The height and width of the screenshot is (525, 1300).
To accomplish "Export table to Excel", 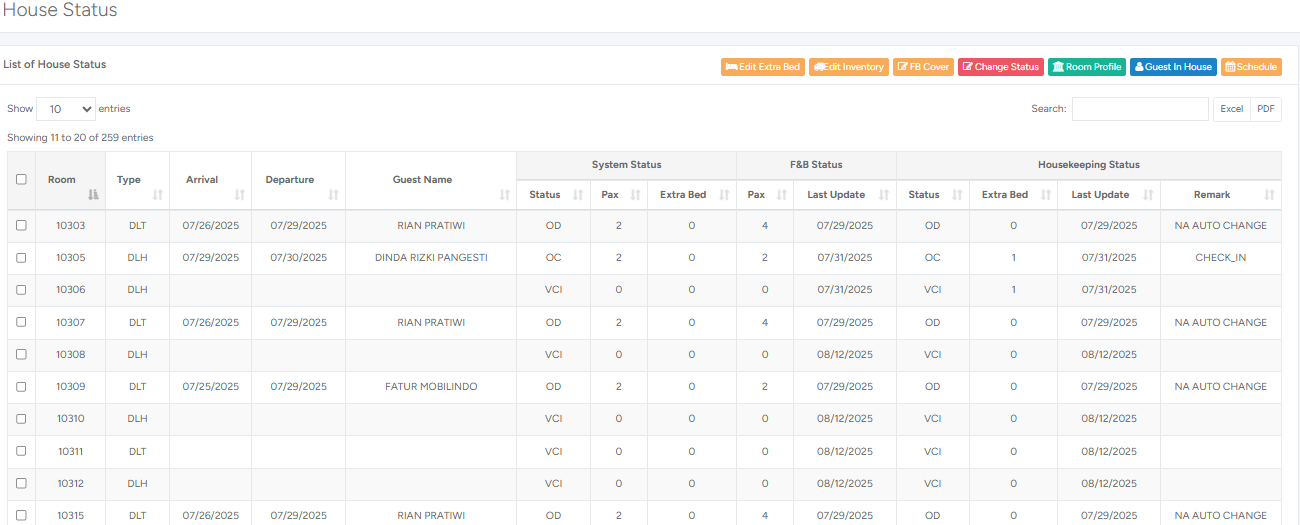I will (x=1232, y=109).
